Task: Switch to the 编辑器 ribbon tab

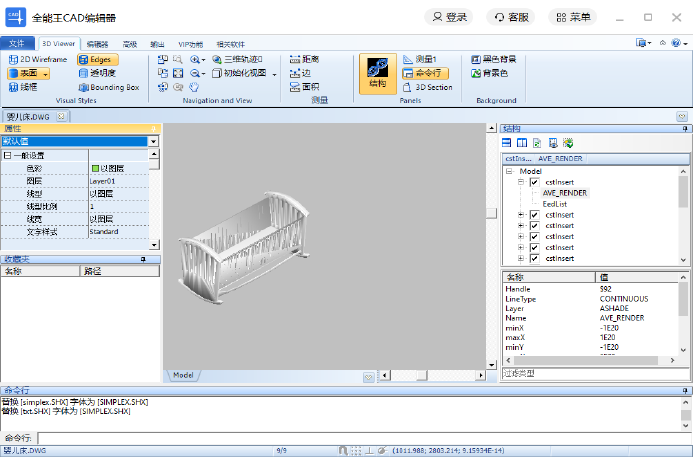Action: pyautogui.click(x=97, y=44)
